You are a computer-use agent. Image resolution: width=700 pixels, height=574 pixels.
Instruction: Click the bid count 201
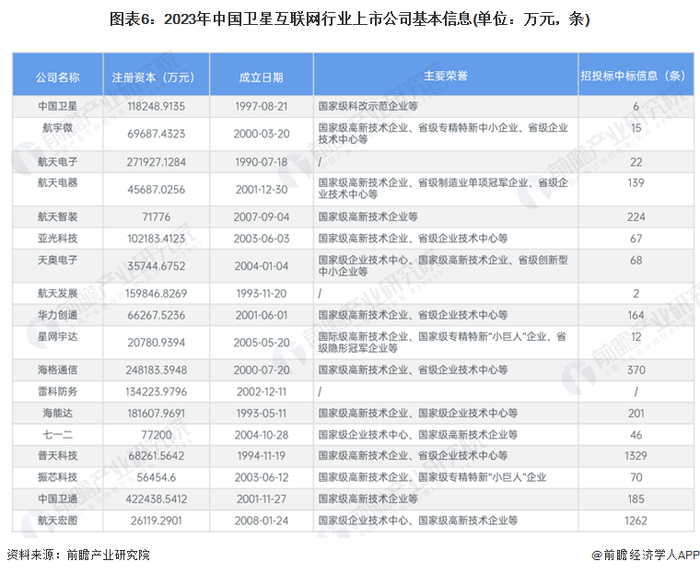click(636, 413)
